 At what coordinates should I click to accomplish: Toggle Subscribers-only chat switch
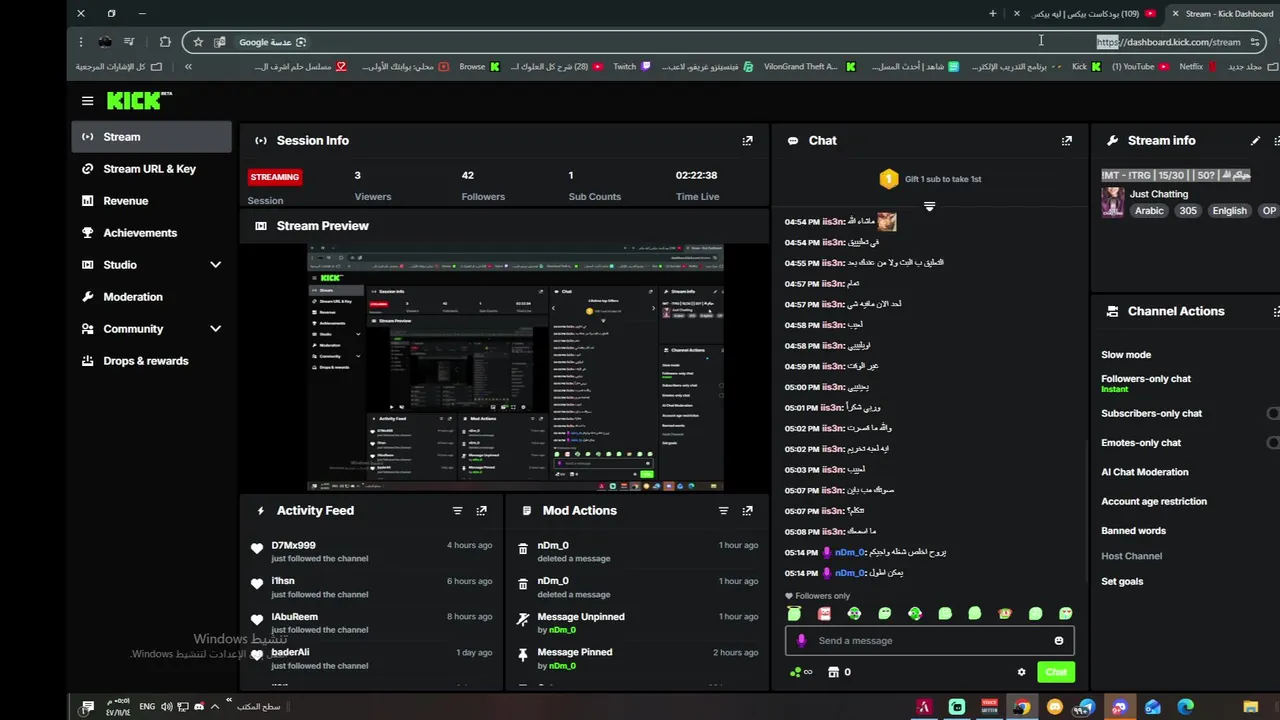pyautogui.click(x=1273, y=413)
